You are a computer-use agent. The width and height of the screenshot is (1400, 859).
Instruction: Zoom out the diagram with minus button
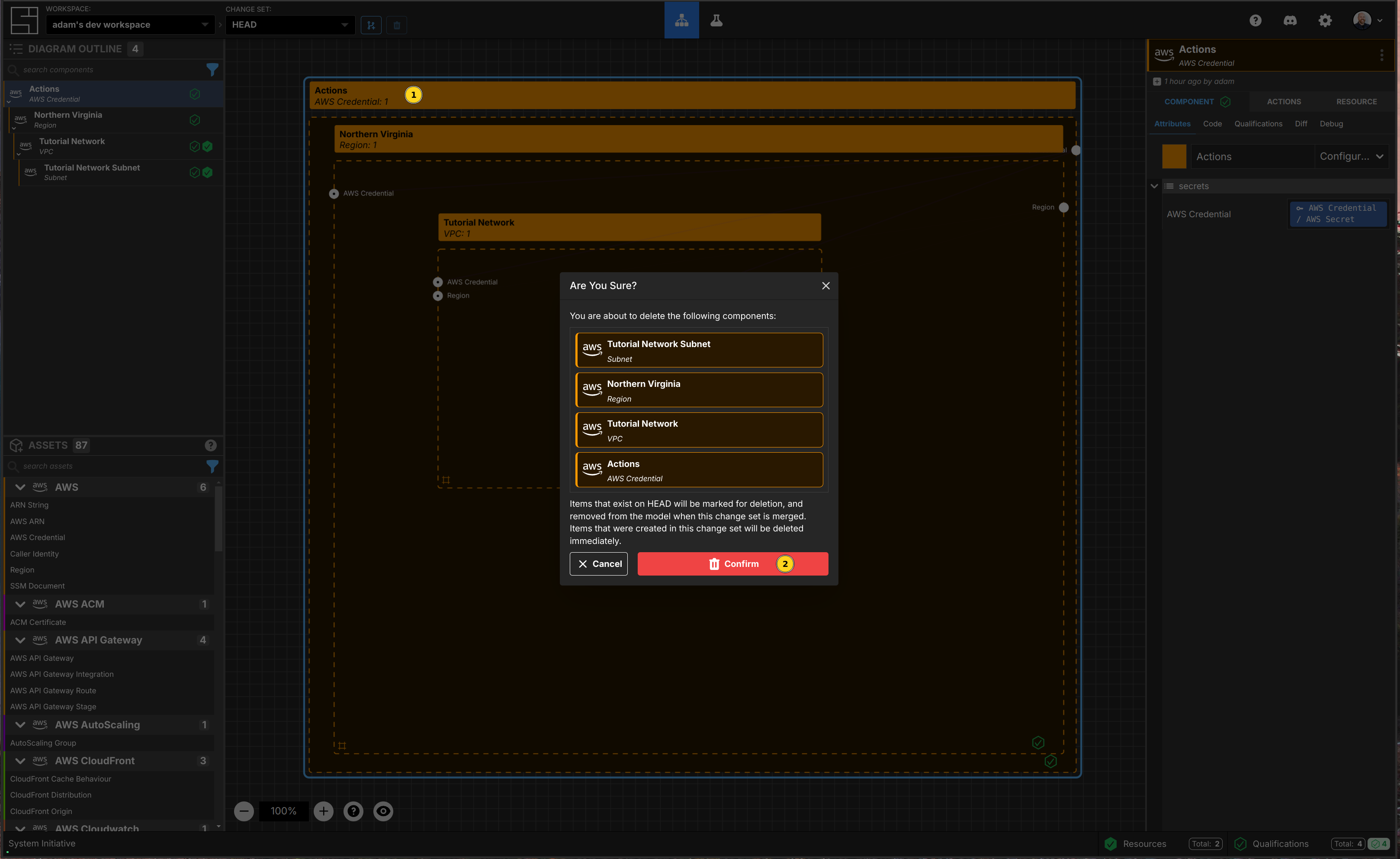point(244,811)
